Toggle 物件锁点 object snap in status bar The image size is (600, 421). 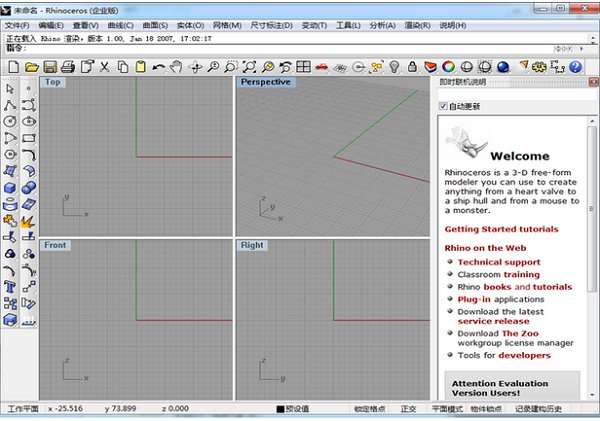point(486,409)
